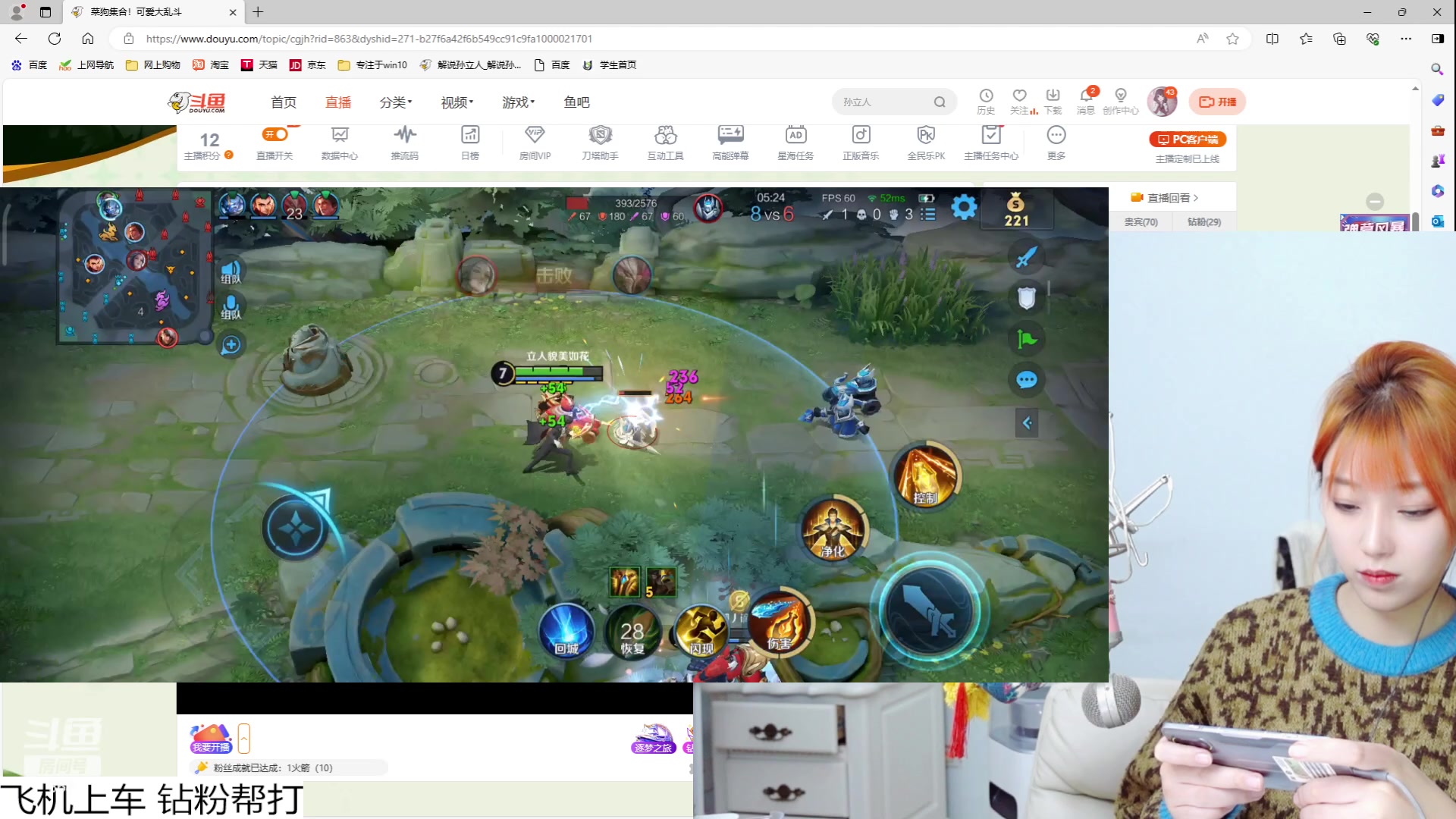Go to 鱼吧 nav item
The width and height of the screenshot is (1456, 819).
point(576,102)
